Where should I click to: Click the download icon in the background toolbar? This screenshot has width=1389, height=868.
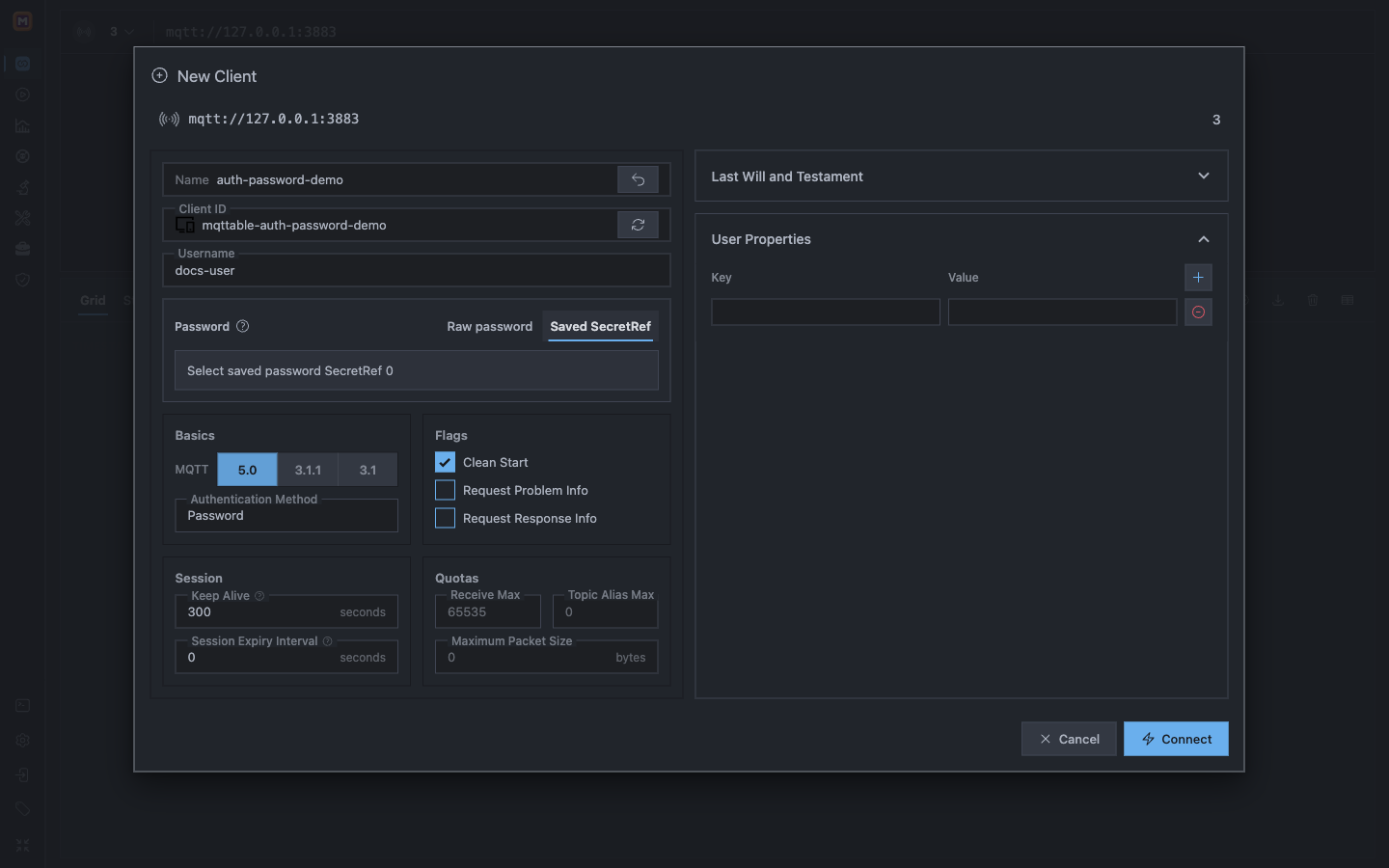[x=1278, y=300]
